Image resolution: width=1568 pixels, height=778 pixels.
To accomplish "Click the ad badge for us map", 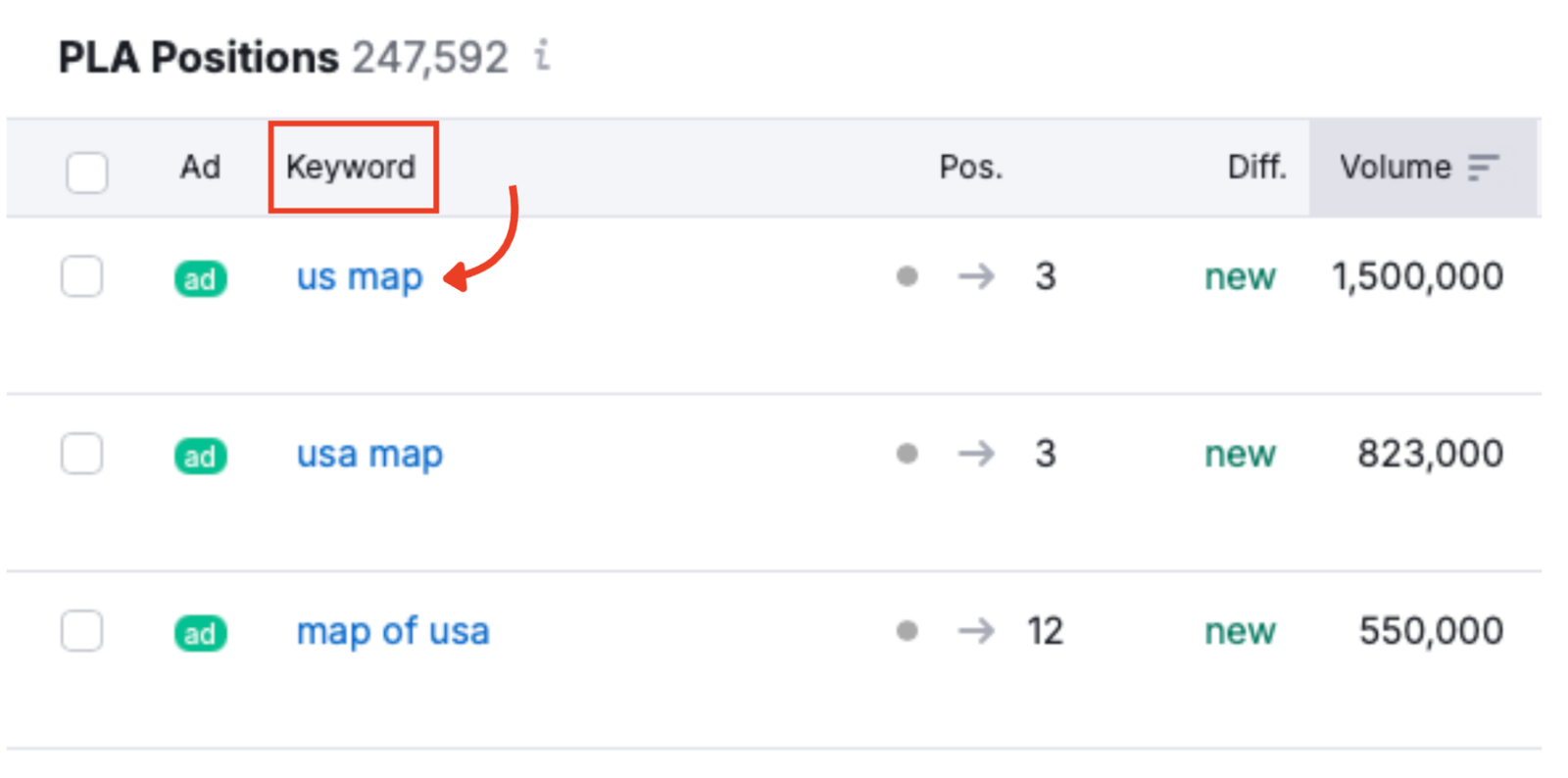I will (x=201, y=278).
